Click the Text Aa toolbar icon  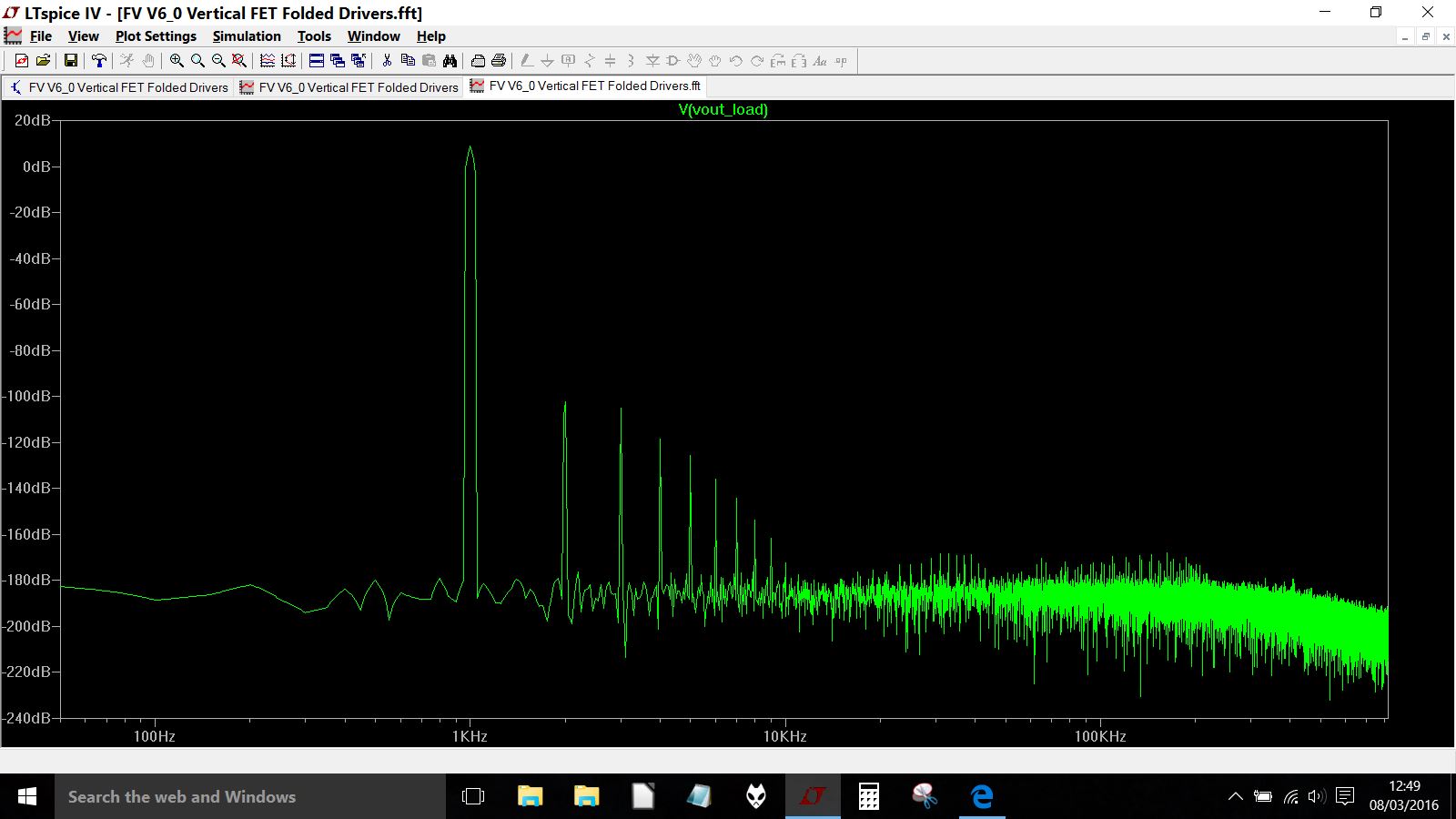820,61
